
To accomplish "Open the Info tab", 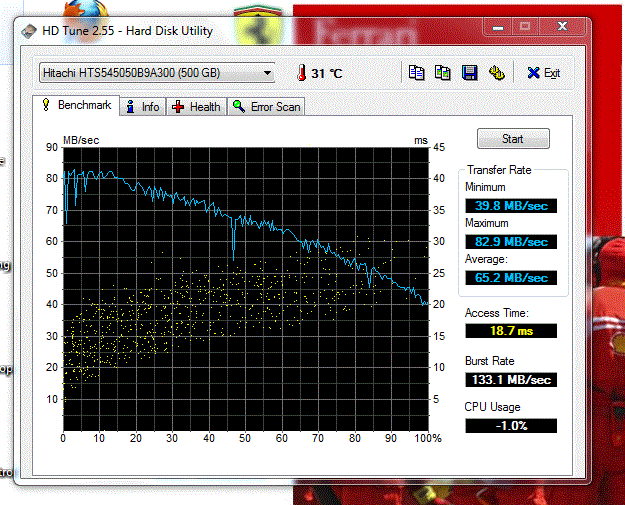I will 143,107.
